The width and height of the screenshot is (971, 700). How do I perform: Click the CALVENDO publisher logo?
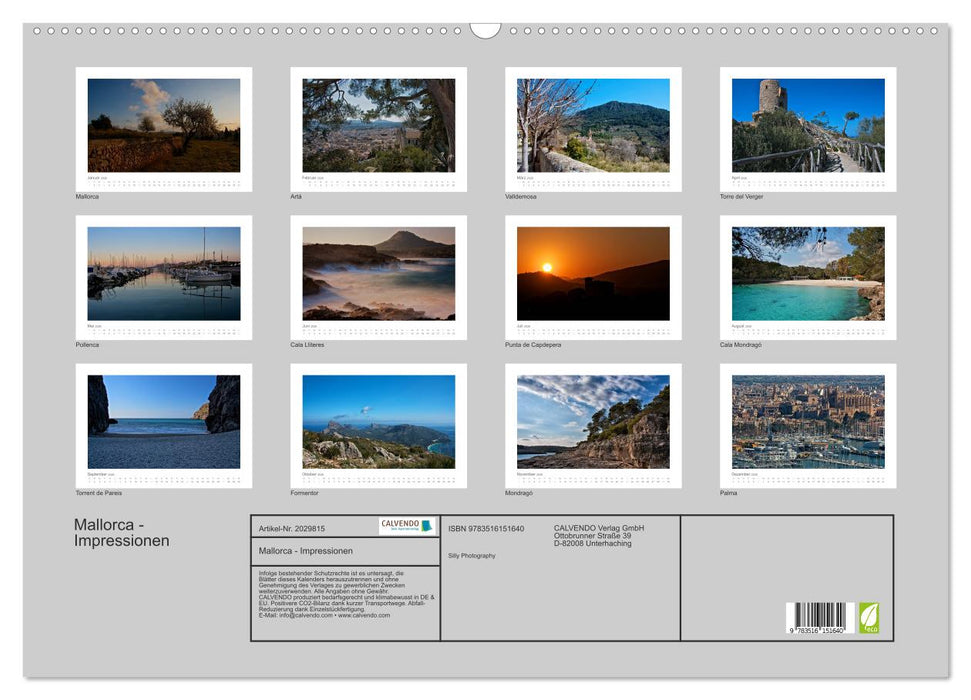coord(403,526)
